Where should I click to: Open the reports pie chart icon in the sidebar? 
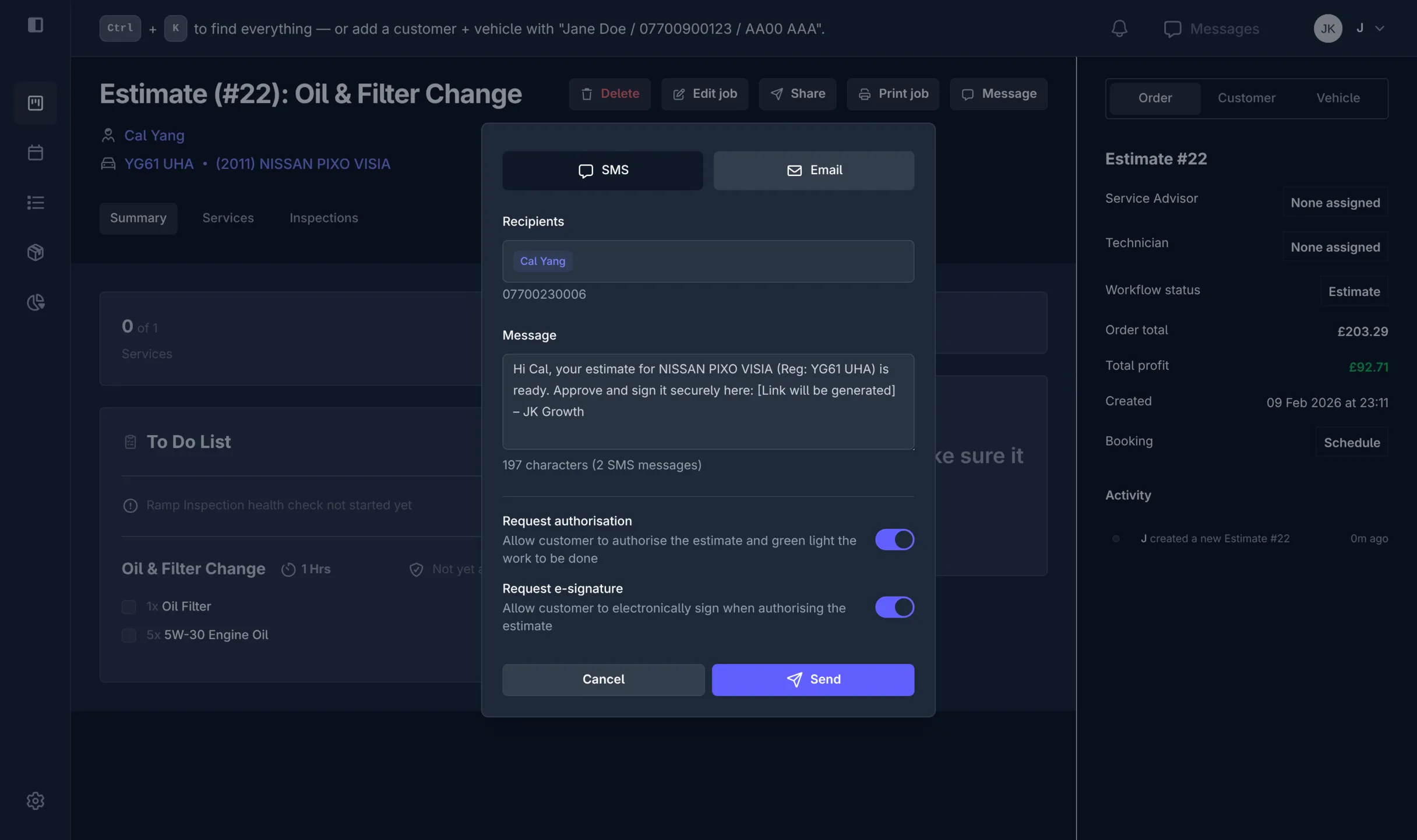point(36,302)
